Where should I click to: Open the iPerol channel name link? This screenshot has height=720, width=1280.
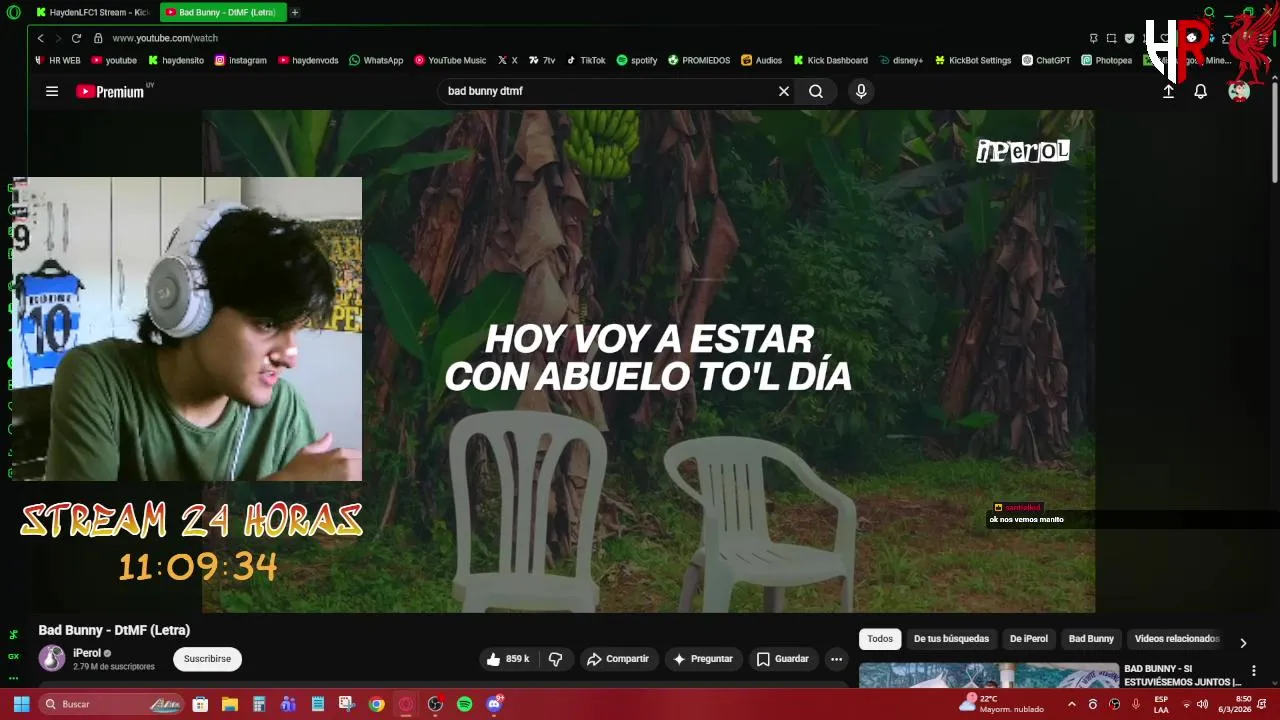click(87, 653)
